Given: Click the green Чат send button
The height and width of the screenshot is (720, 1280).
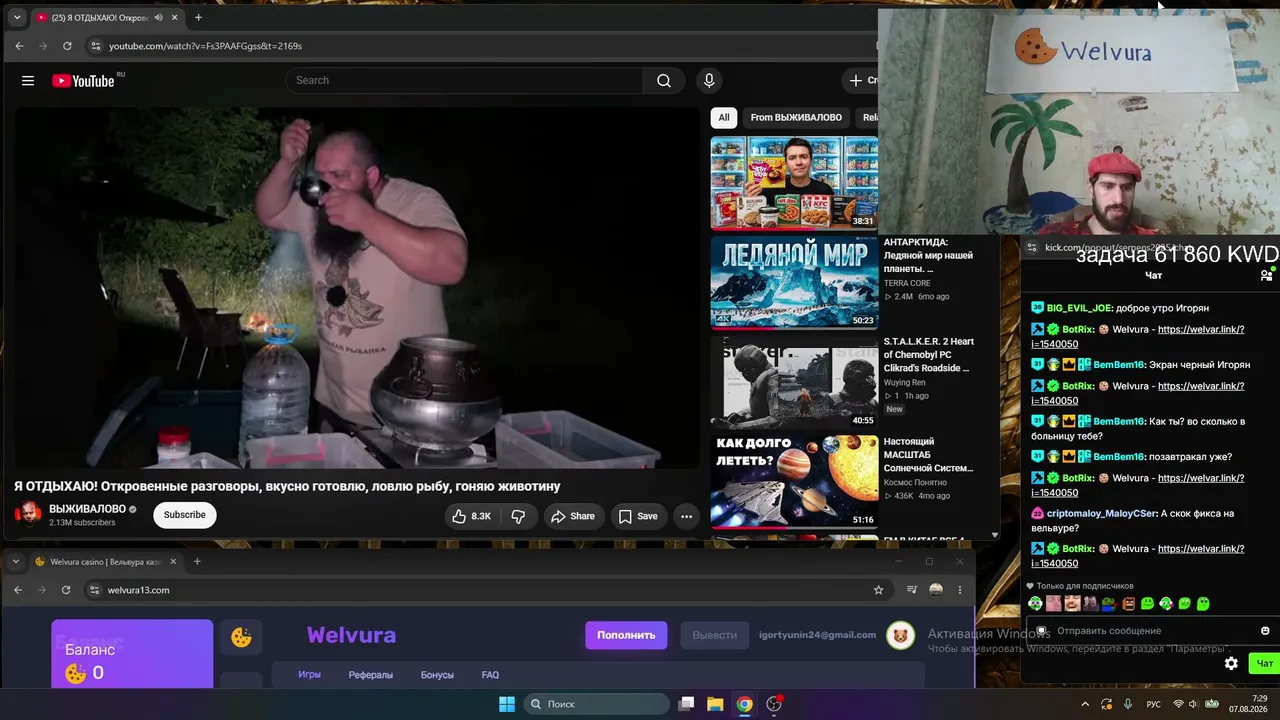Looking at the screenshot, I should (1264, 663).
